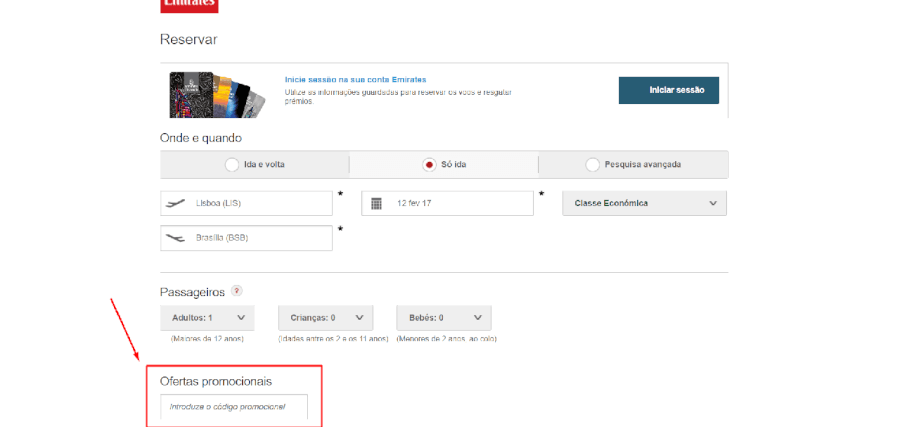Click the Lisboa (LIS) departure field

pyautogui.click(x=246, y=203)
